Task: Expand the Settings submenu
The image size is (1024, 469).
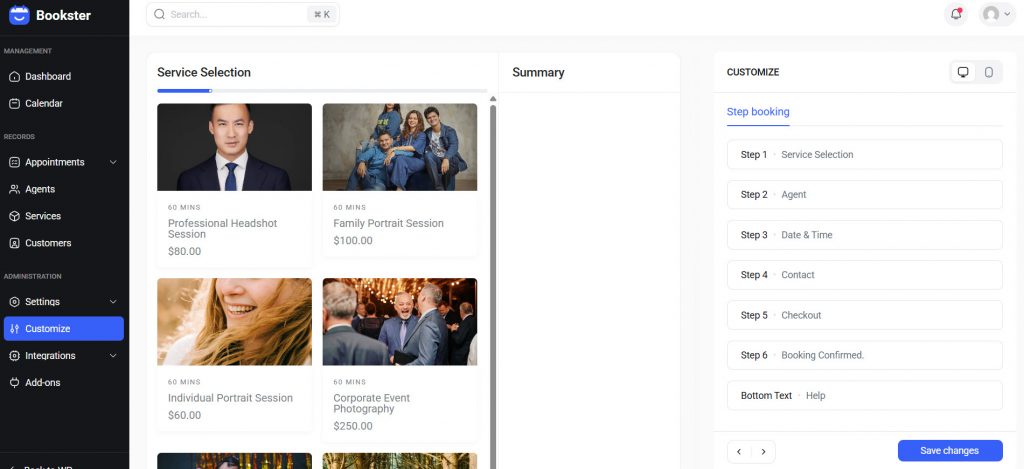Action: coord(113,301)
